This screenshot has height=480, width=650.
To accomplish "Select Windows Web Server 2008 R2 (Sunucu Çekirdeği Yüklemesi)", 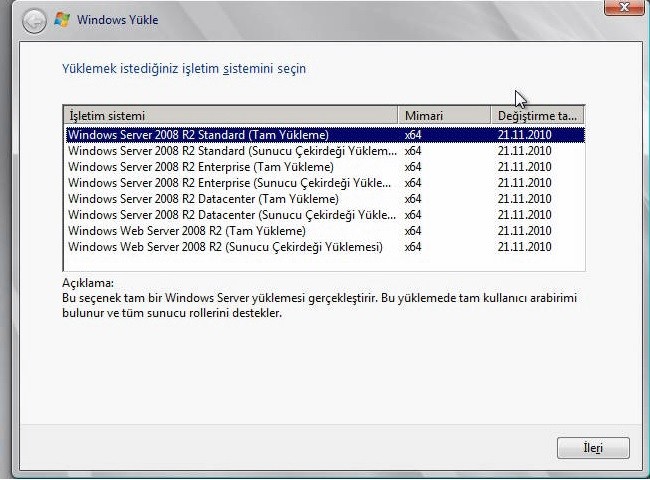I will click(324, 247).
